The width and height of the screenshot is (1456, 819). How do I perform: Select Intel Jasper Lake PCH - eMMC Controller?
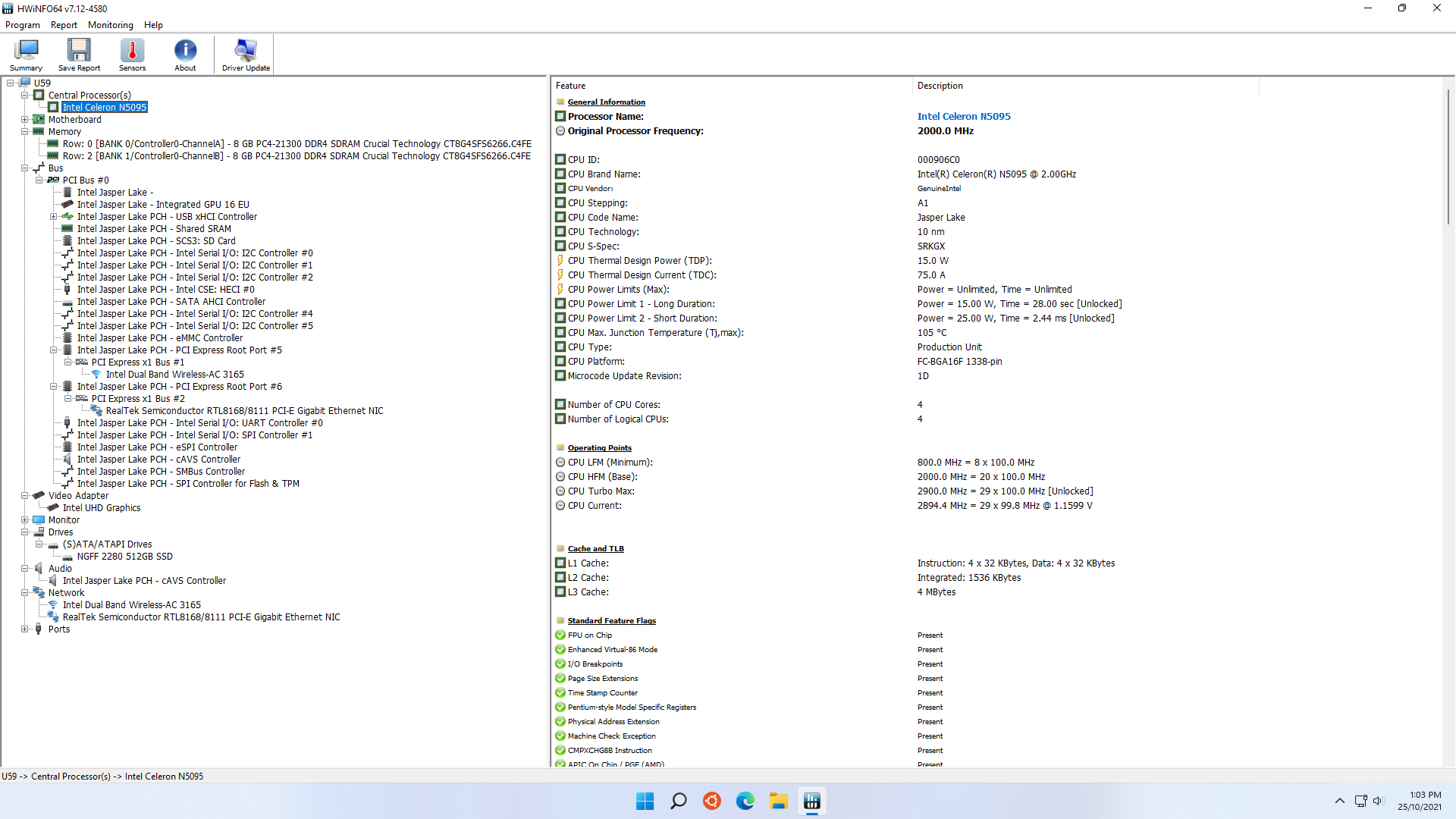pyautogui.click(x=160, y=338)
